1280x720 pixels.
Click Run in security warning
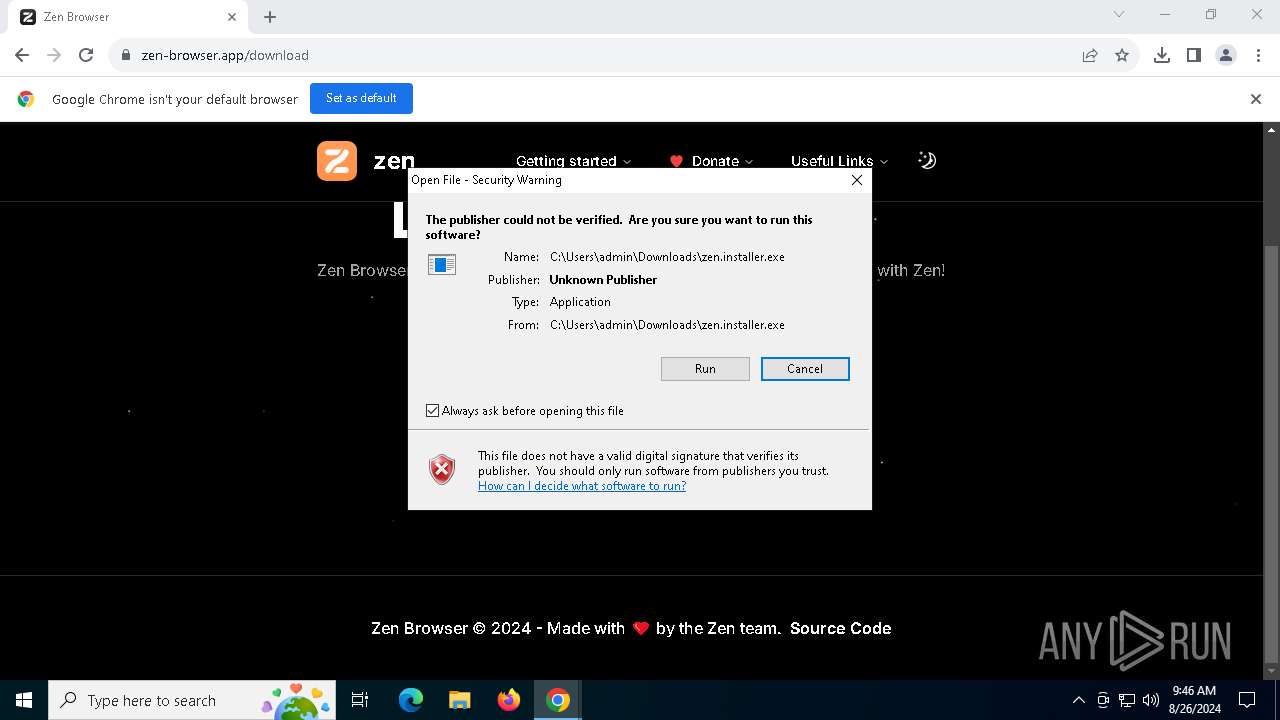[x=705, y=369]
